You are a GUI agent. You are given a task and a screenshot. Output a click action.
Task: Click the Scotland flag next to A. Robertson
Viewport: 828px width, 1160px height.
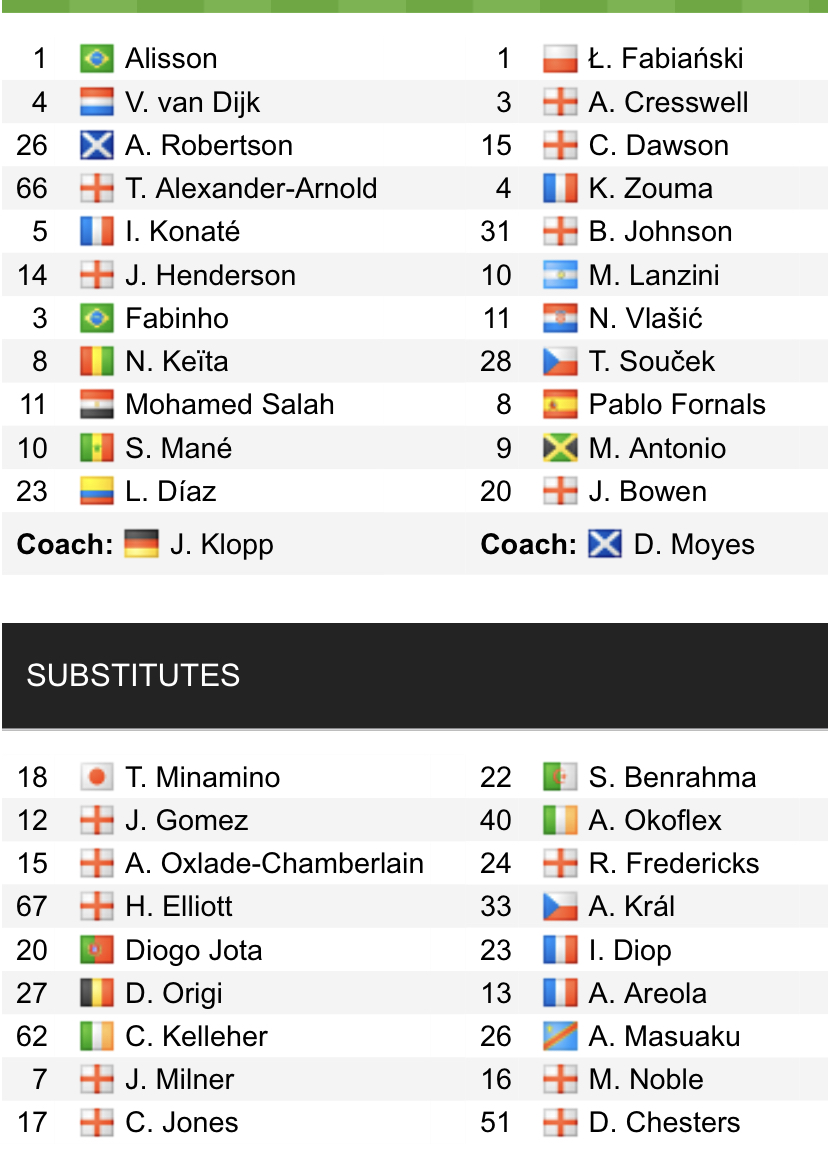pos(97,145)
